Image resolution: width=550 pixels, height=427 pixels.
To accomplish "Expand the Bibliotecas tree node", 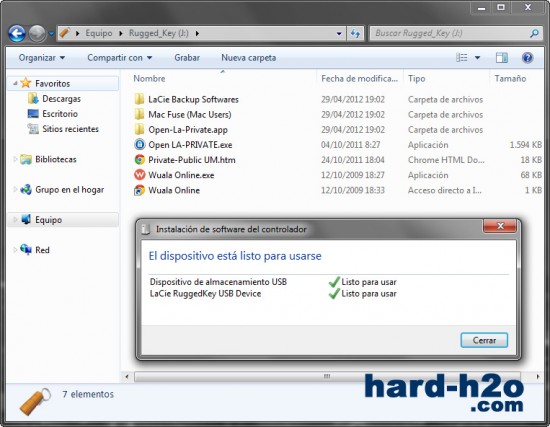I will tap(15, 159).
